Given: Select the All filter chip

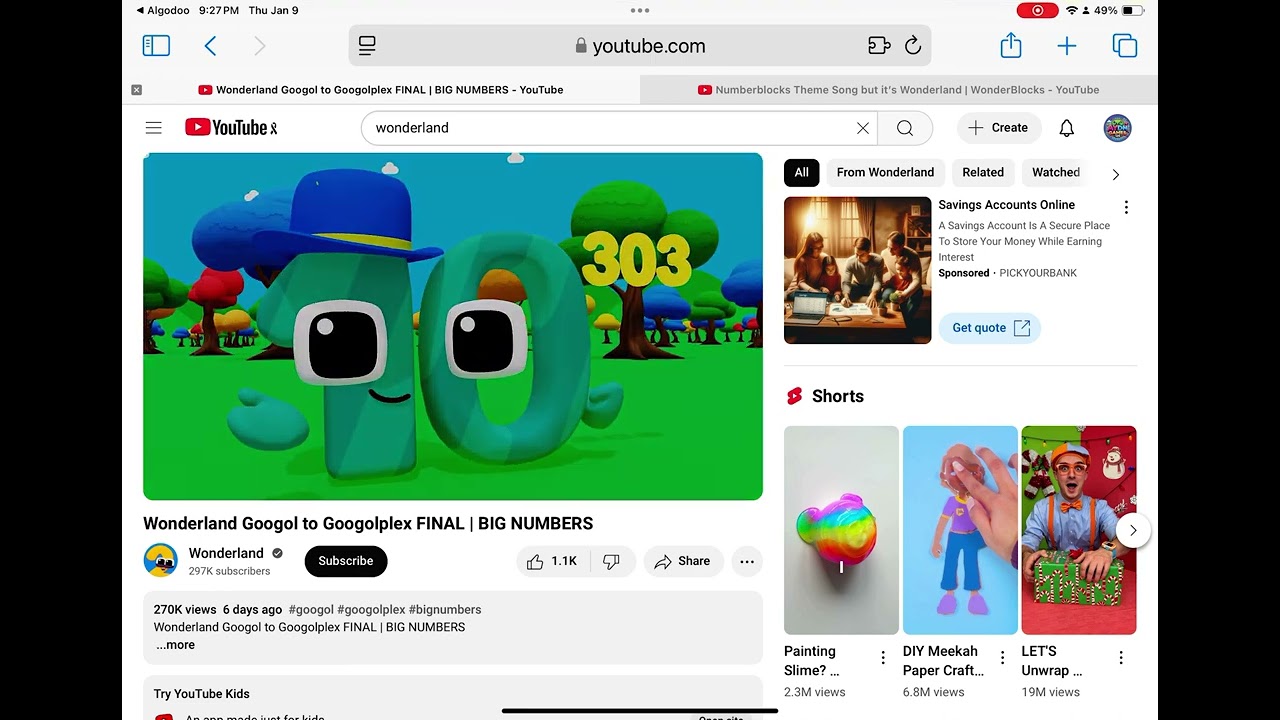Looking at the screenshot, I should [802, 172].
